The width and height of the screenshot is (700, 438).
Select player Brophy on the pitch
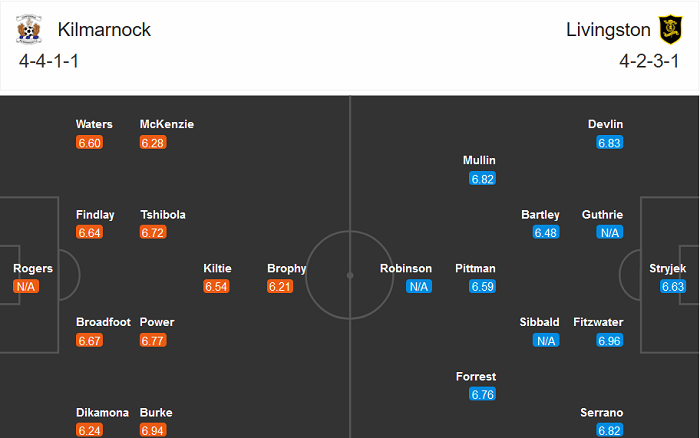tap(287, 268)
